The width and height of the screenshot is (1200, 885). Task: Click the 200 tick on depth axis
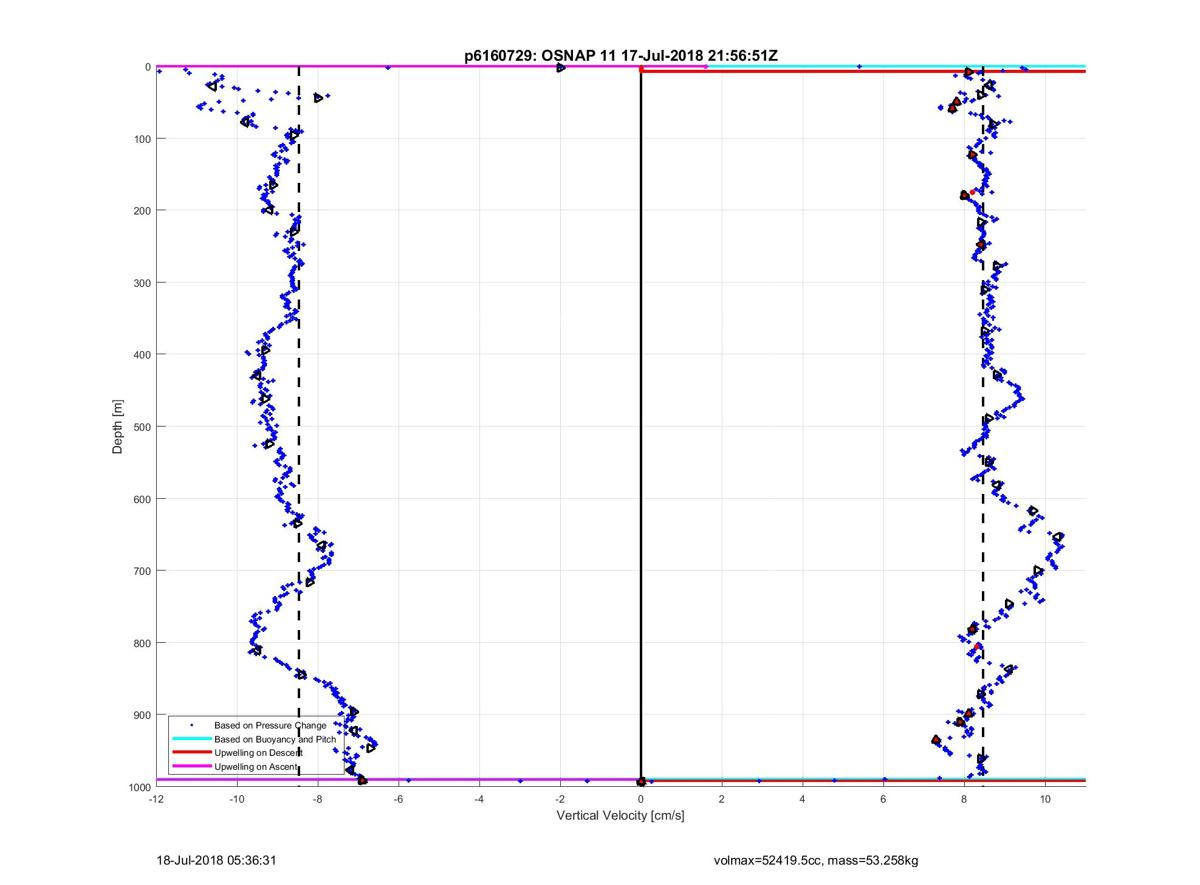(141, 210)
